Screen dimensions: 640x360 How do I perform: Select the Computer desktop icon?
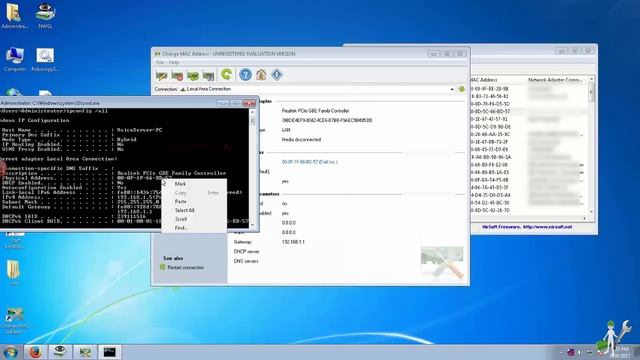[15, 60]
